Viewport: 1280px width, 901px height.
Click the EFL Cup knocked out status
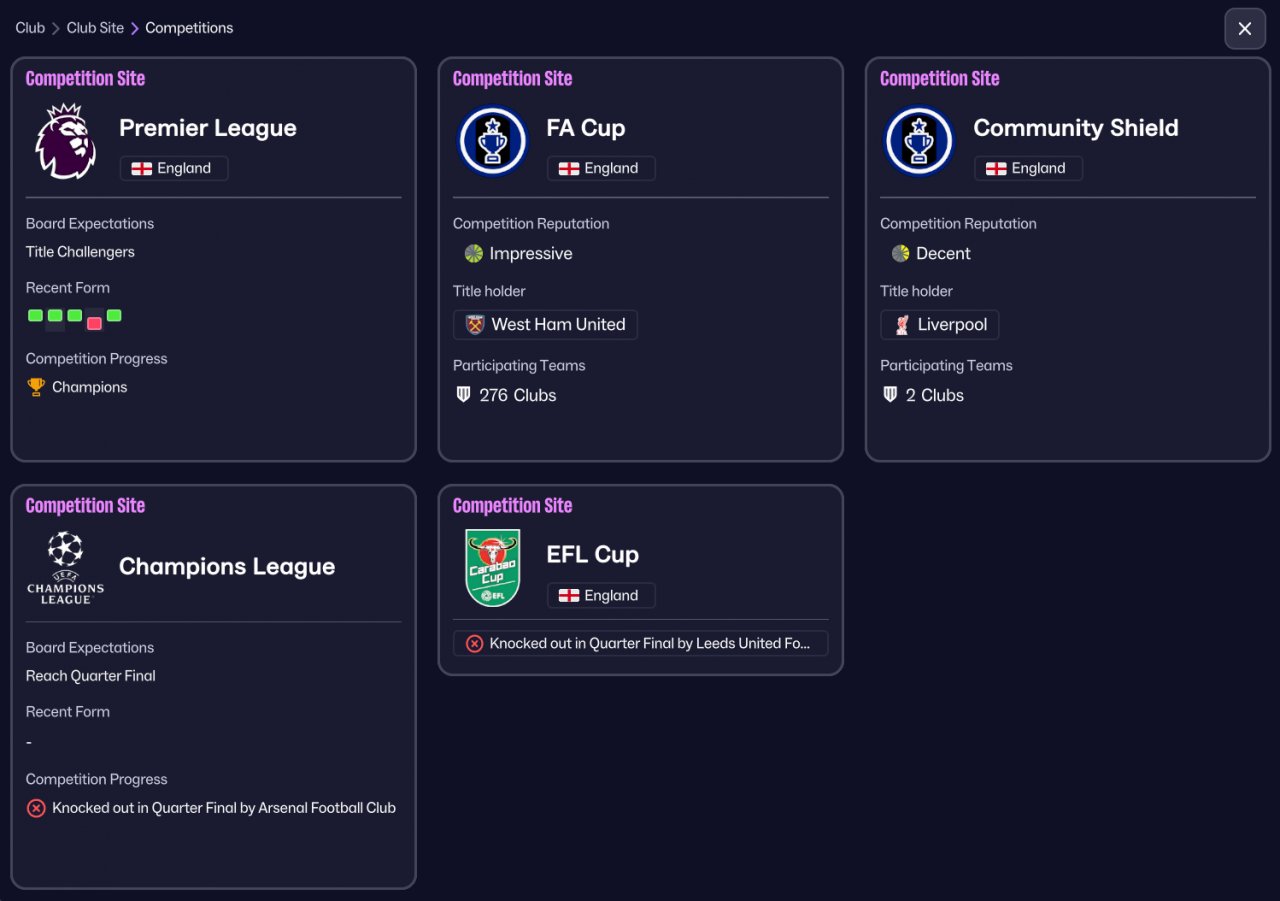click(640, 644)
